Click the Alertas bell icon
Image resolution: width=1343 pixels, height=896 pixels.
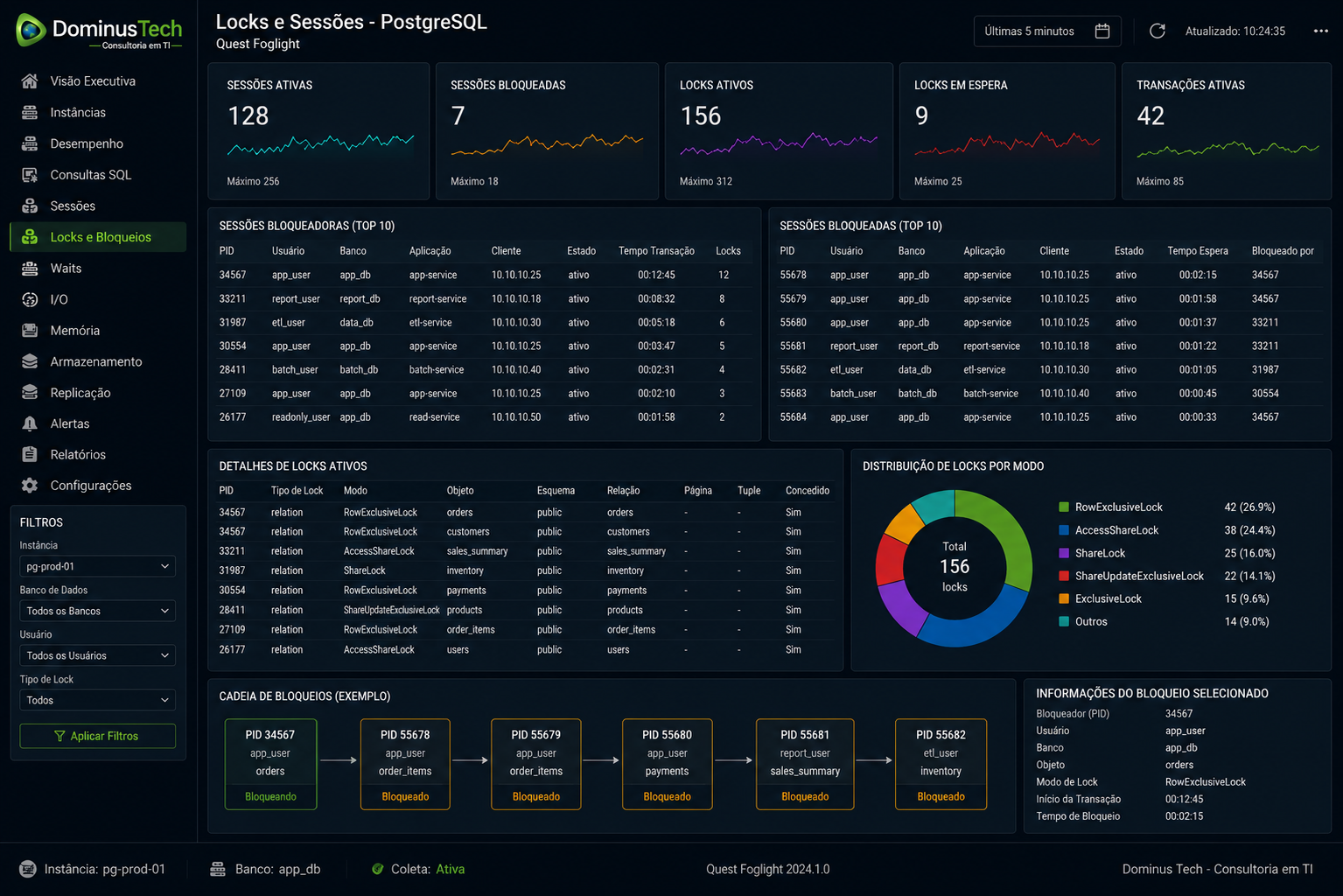click(30, 423)
